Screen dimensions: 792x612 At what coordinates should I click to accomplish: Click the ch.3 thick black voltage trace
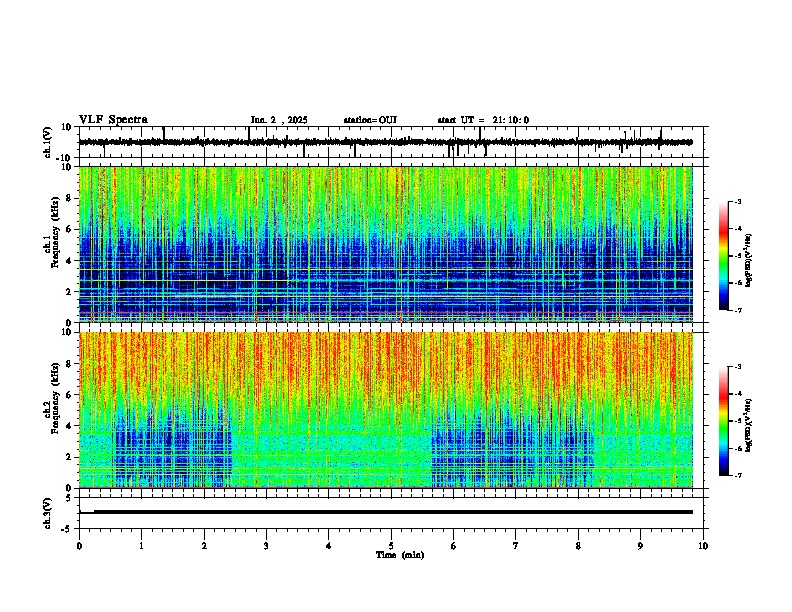[393, 512]
